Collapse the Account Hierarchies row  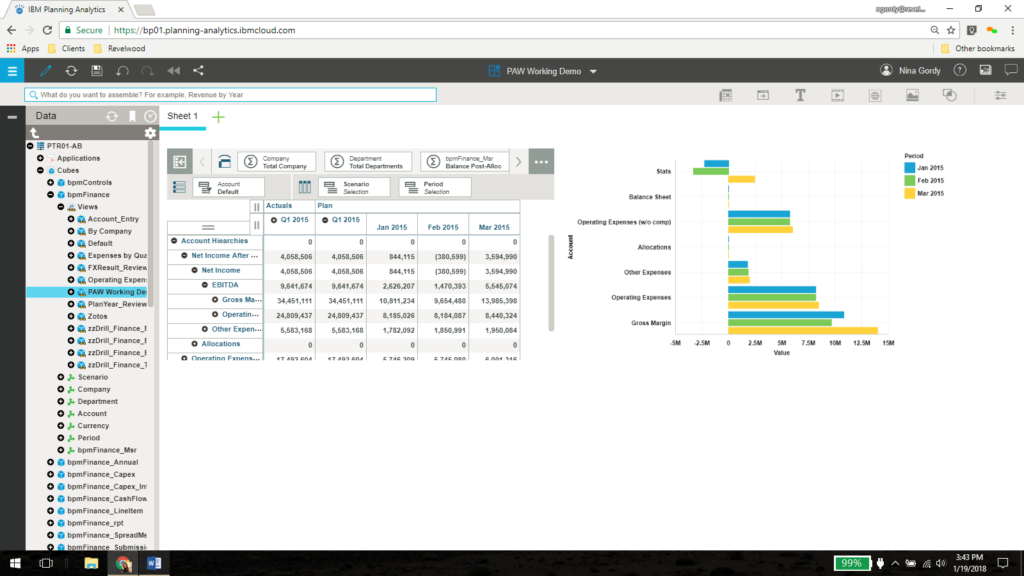click(x=174, y=241)
